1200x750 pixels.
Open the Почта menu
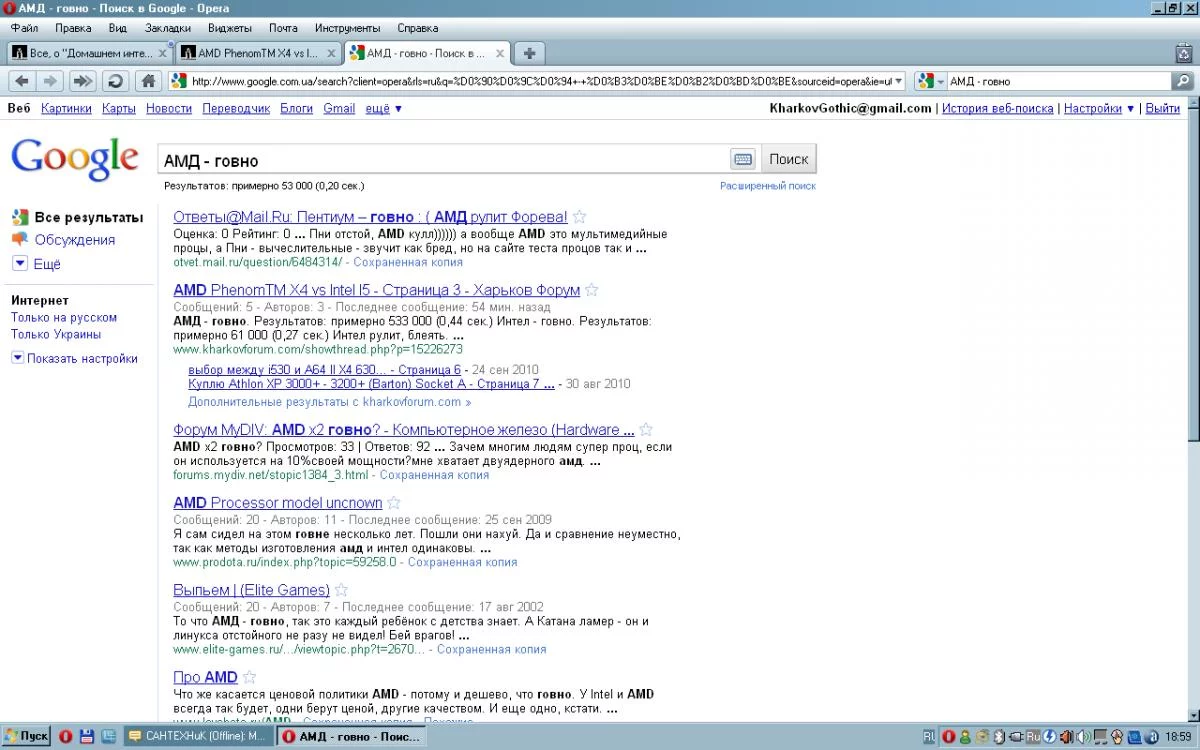pyautogui.click(x=284, y=28)
